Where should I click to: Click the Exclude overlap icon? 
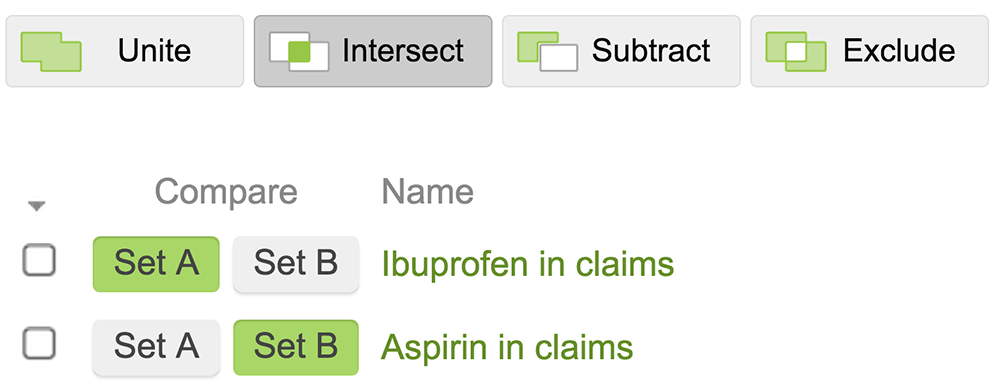pos(796,51)
